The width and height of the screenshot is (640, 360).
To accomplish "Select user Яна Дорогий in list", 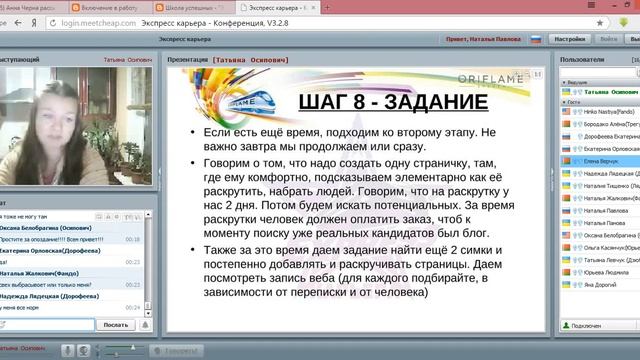I will pos(600,285).
